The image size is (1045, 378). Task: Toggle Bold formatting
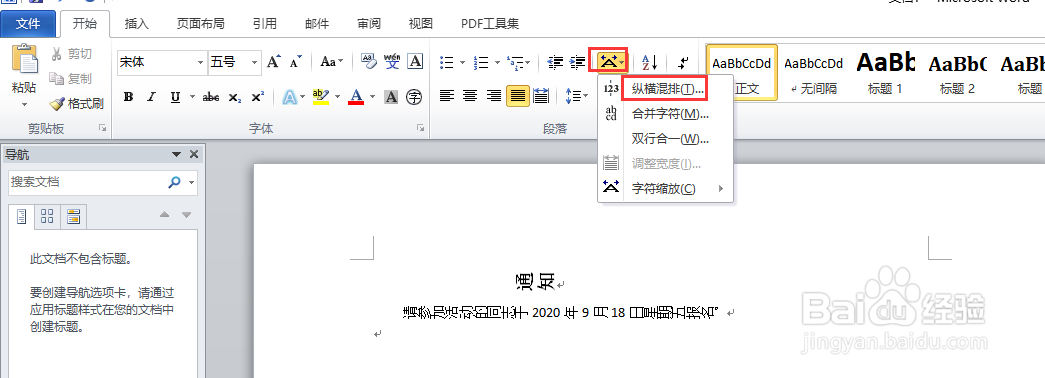tap(129, 97)
